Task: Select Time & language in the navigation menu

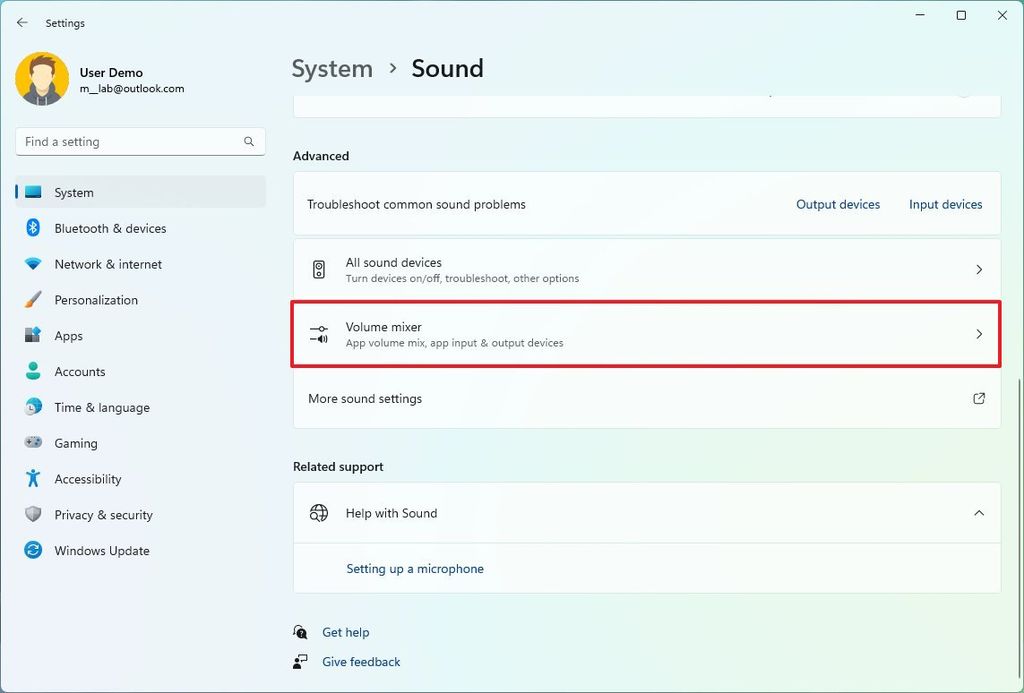Action: pyautogui.click(x=33, y=407)
